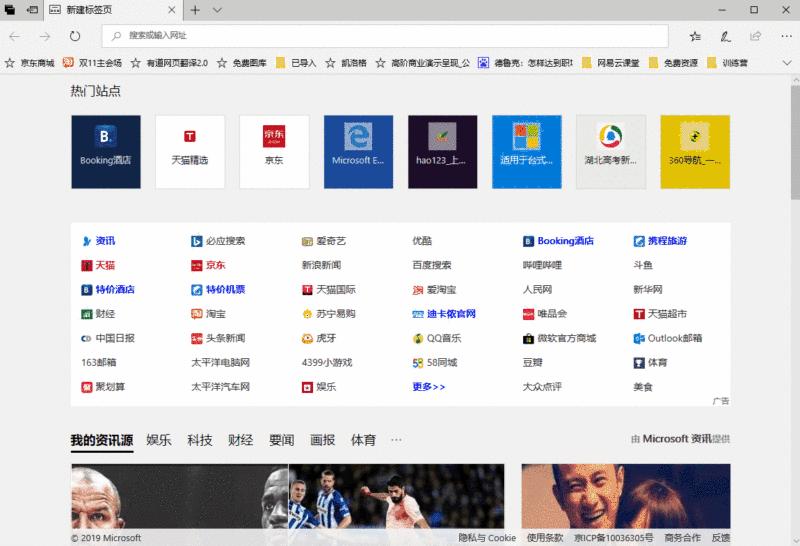Viewport: 800px width, 546px height.
Task: Open 双11主会场 favorites bar bookmark
Action: click(x=92, y=63)
